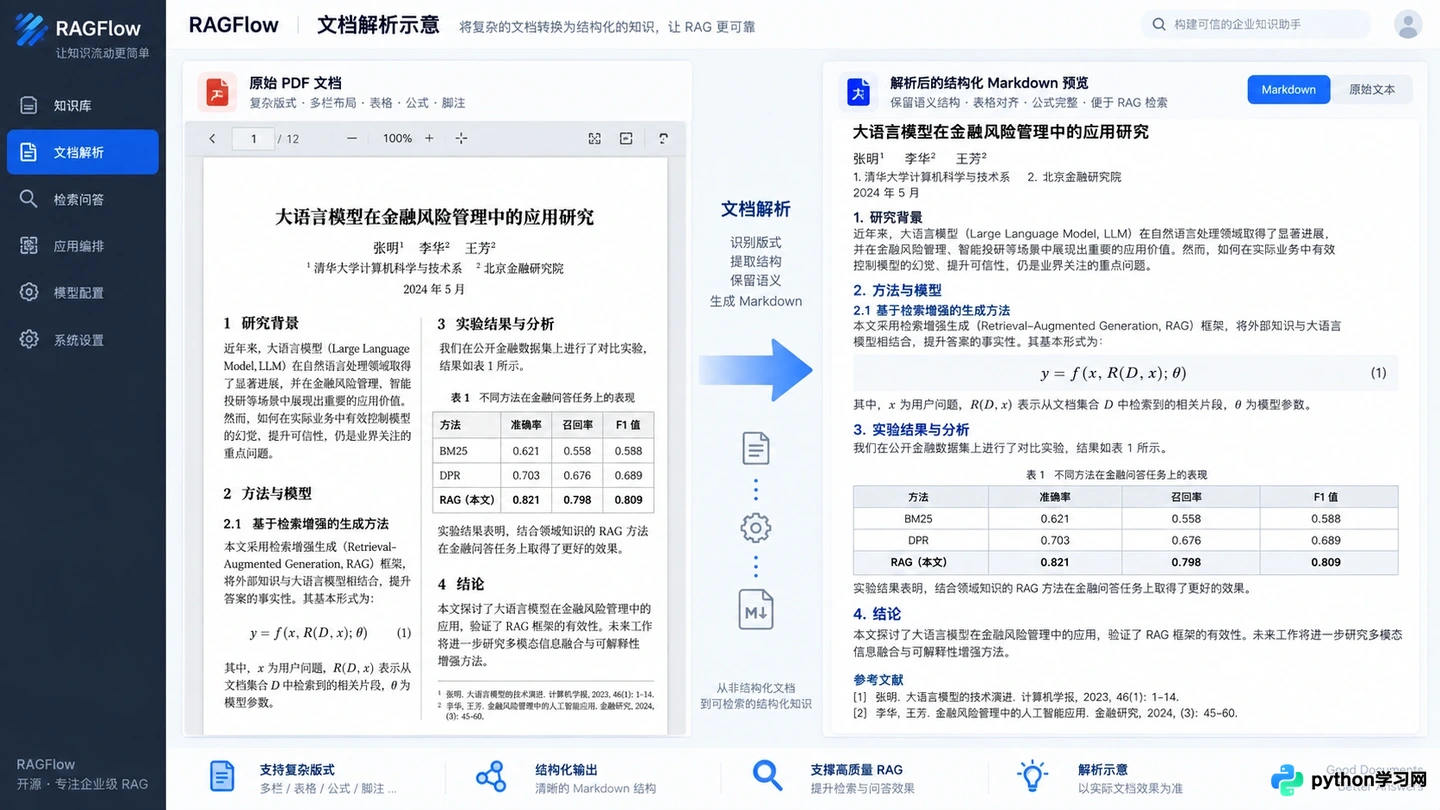
Task: Click the PDF title 大语言模型在金融风险管理中的应用研究
Action: pyautogui.click(x=435, y=217)
